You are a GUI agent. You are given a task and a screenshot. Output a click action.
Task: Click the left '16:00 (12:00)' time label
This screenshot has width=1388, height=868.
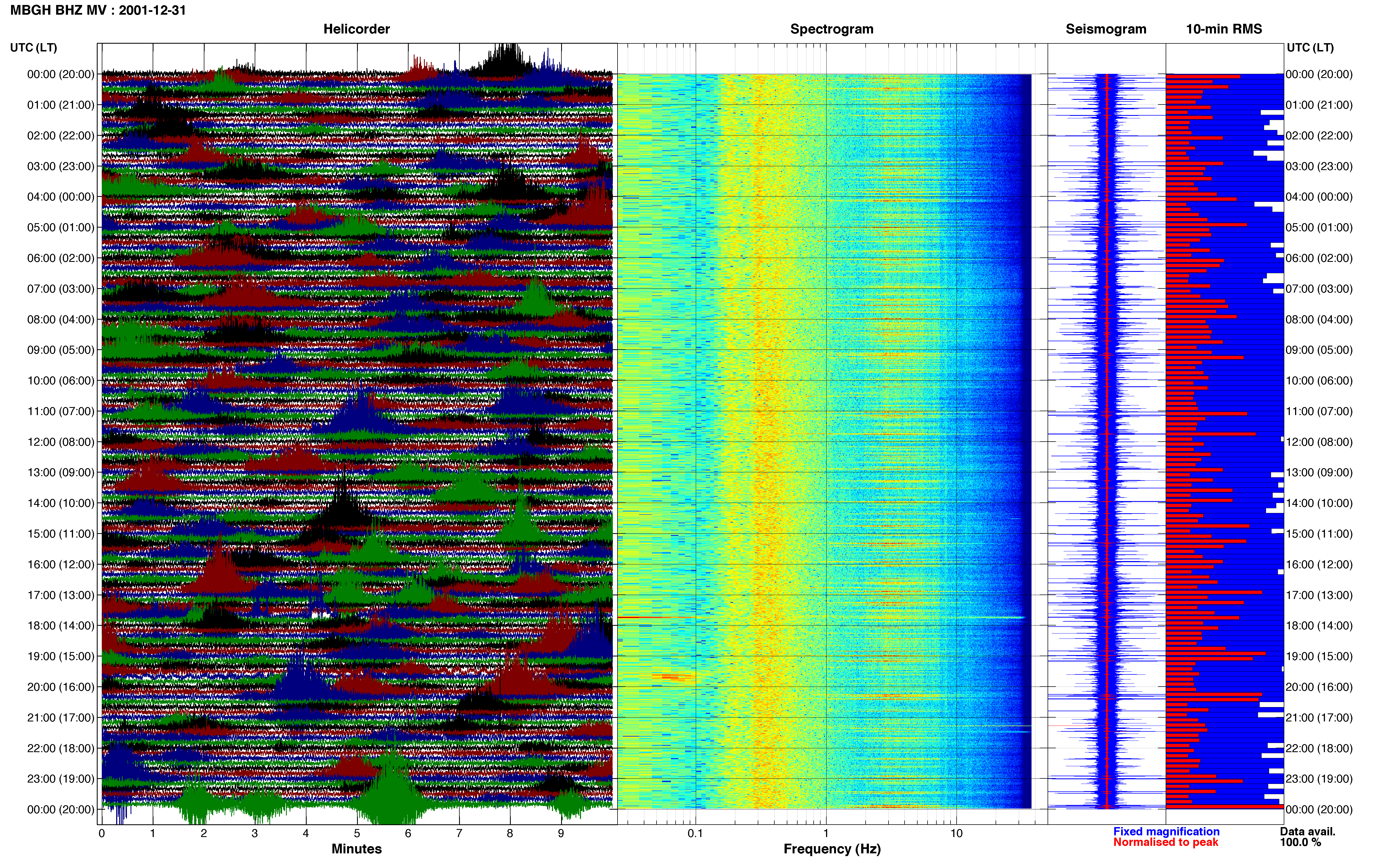point(61,564)
